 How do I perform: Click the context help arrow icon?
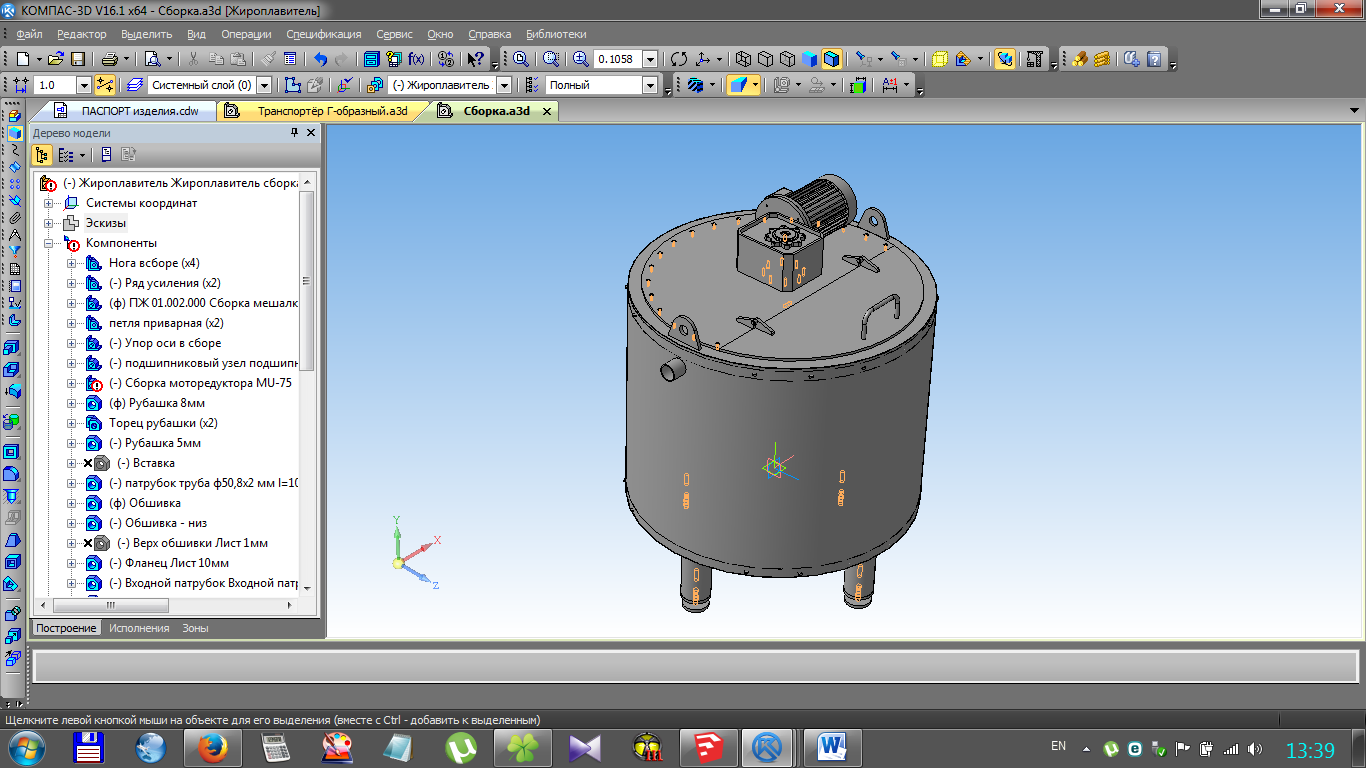click(x=476, y=59)
